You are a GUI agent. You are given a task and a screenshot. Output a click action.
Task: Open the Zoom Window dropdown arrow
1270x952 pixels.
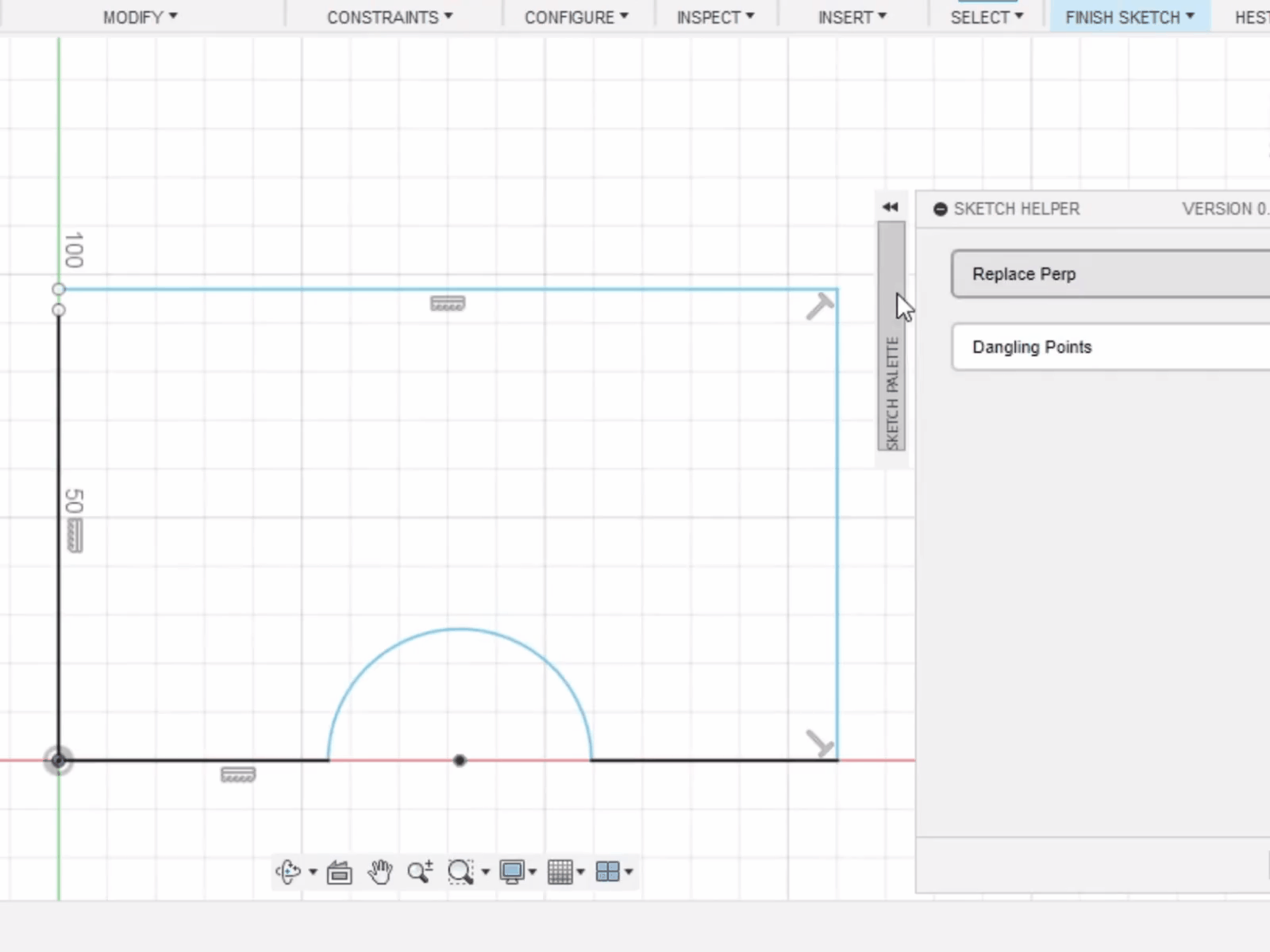[x=485, y=872]
